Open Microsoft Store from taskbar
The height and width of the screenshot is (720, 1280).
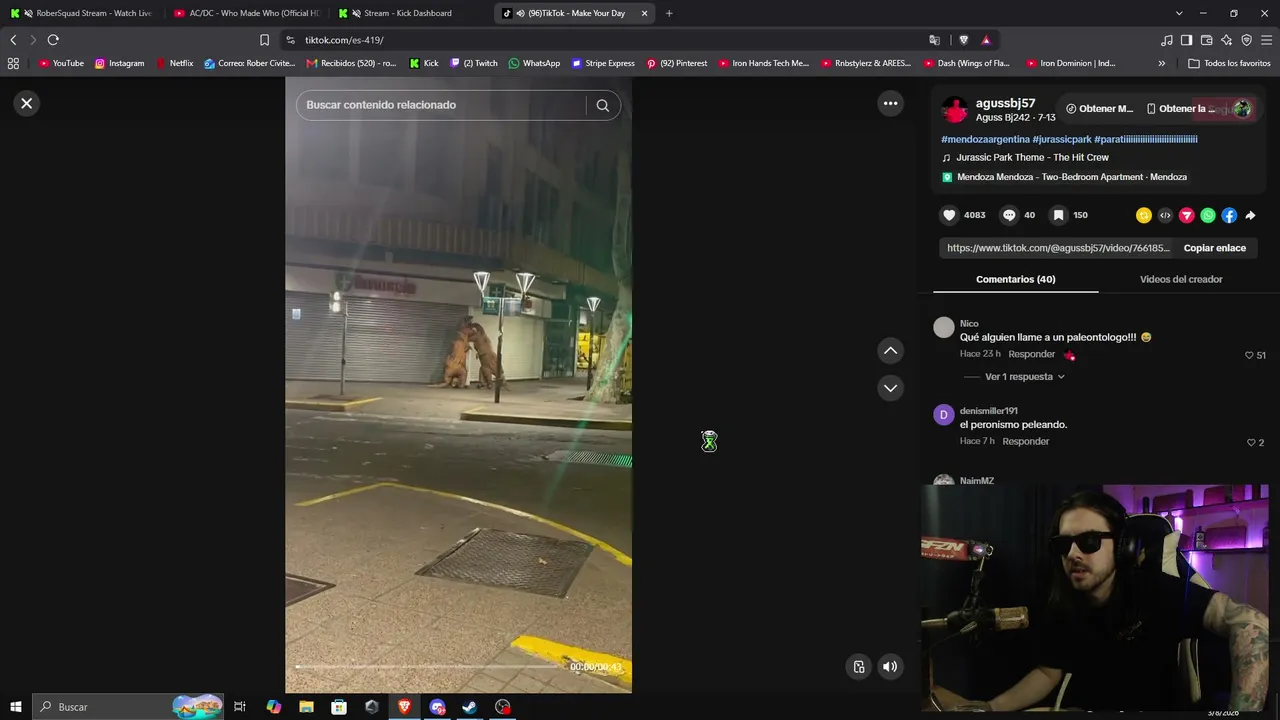tap(339, 707)
